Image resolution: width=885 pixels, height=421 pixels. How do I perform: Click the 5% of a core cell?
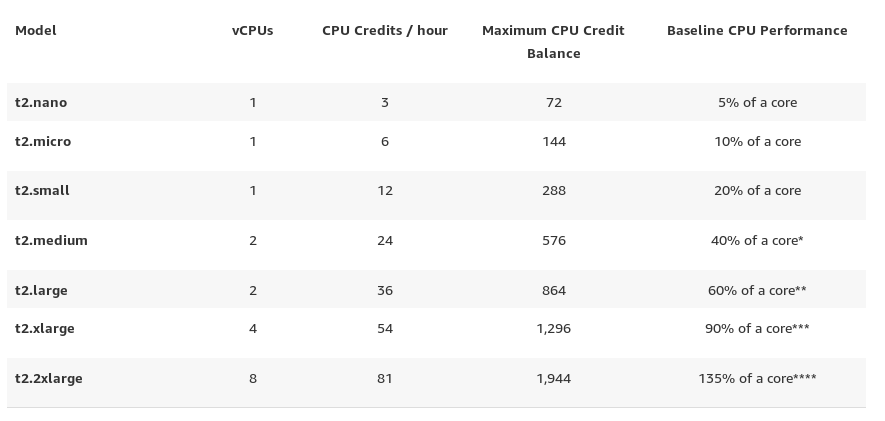pyautogui.click(x=757, y=102)
